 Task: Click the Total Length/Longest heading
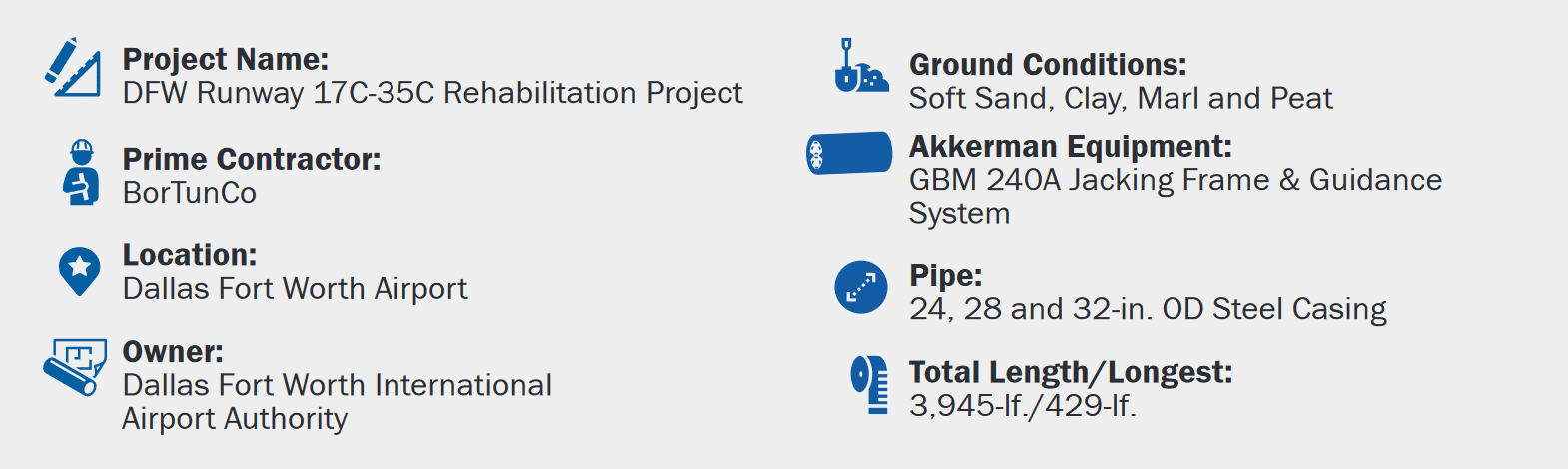(1071, 373)
